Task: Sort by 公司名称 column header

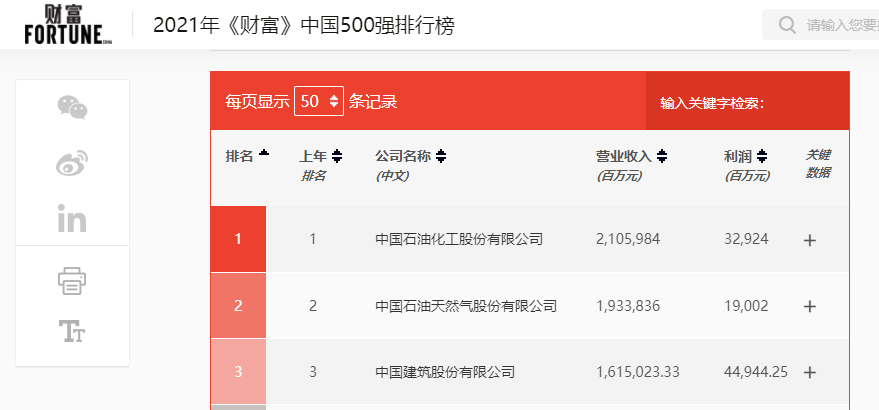Action: click(x=410, y=156)
